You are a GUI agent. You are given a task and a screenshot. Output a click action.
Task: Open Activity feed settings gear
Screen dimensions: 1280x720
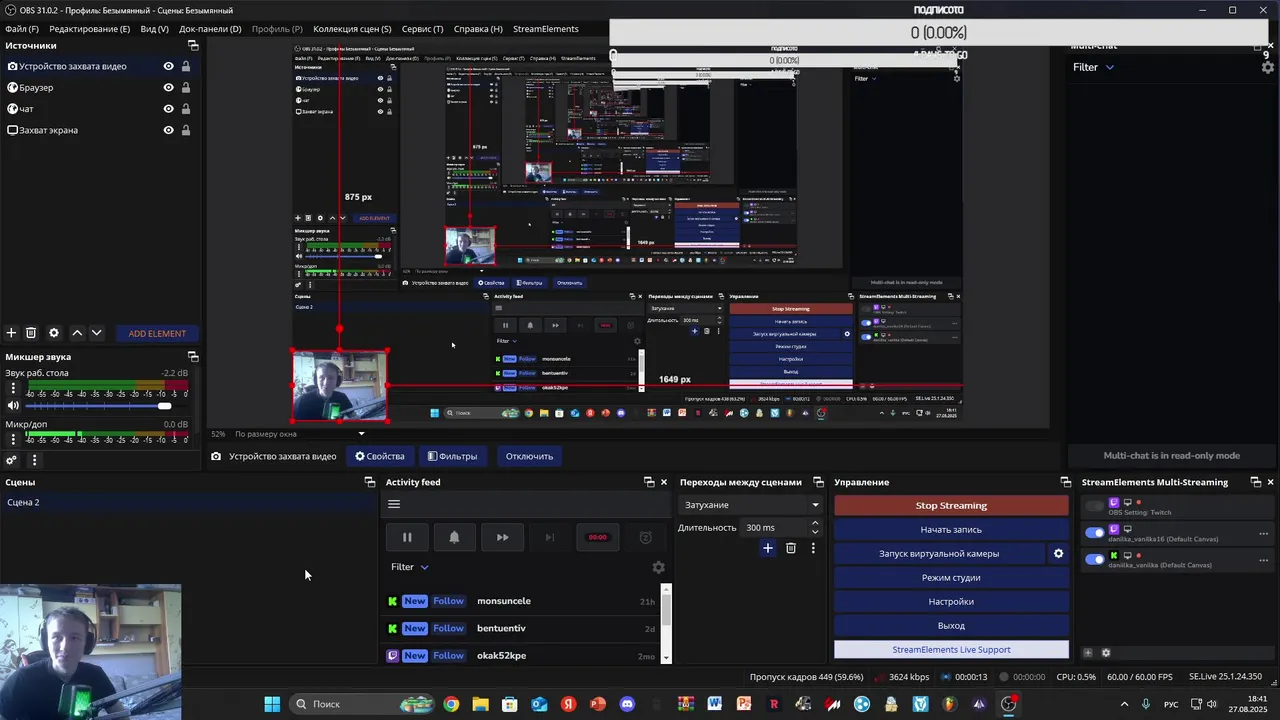[658, 567]
